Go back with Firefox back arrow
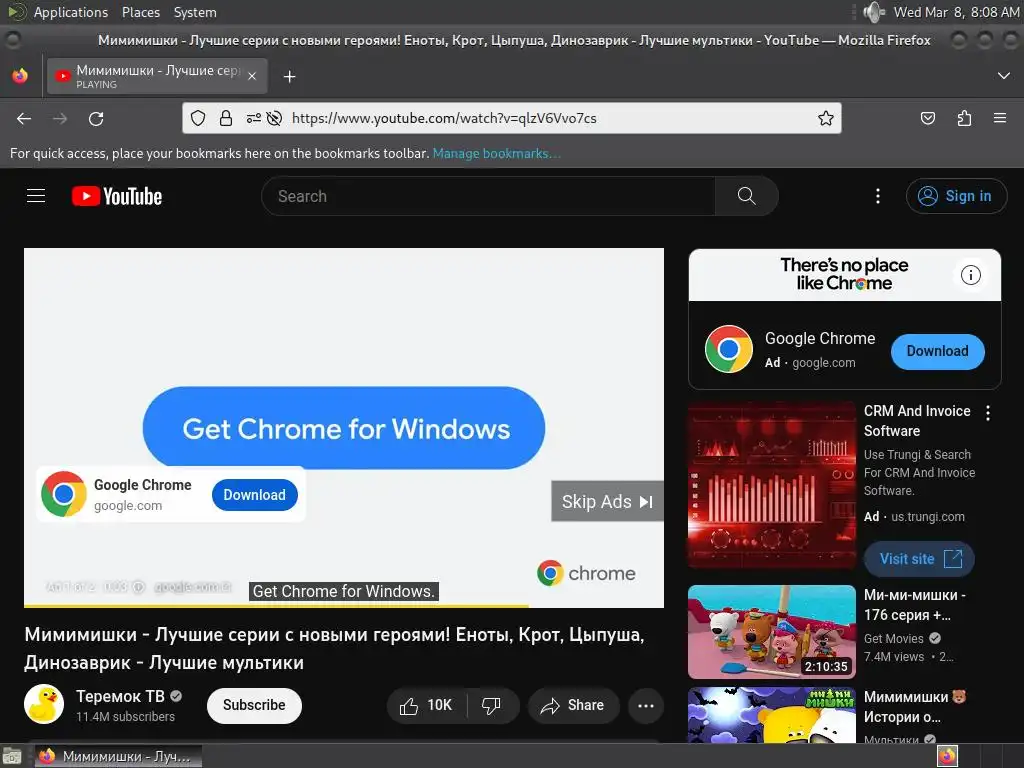The height and width of the screenshot is (768, 1024). tap(24, 119)
